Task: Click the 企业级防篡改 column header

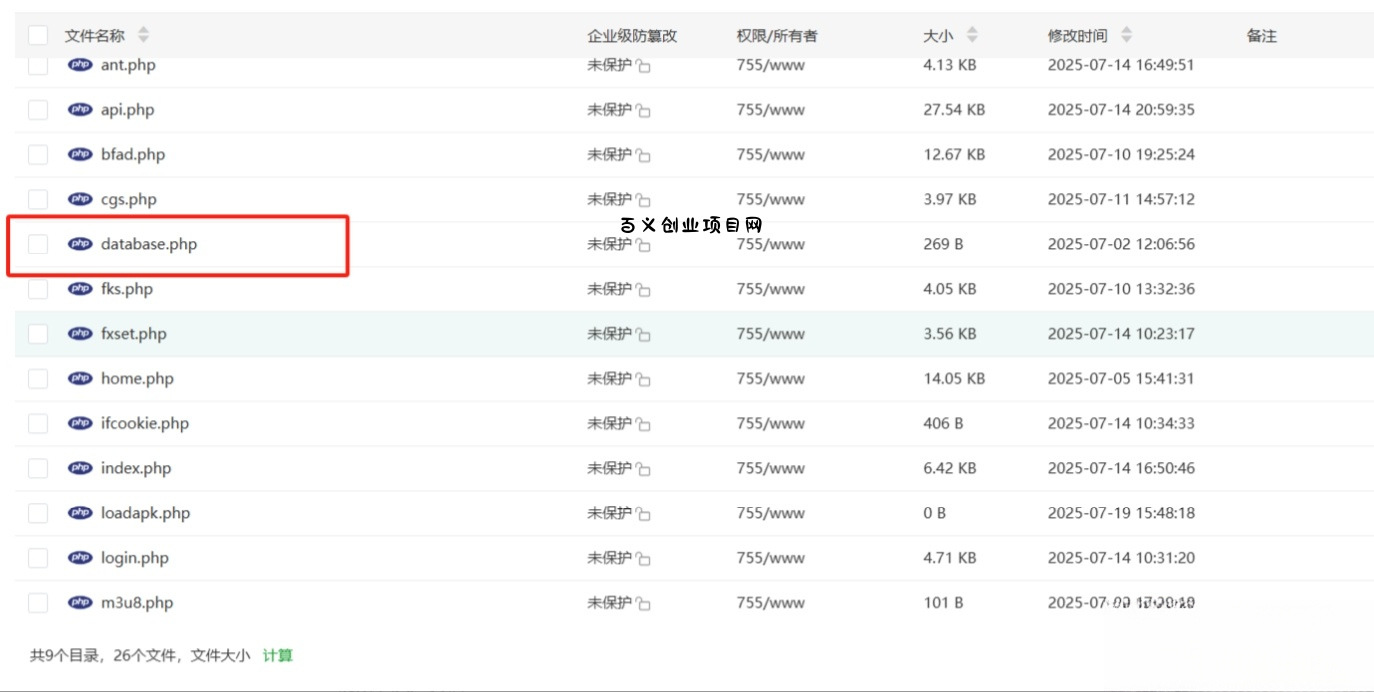Action: (632, 36)
